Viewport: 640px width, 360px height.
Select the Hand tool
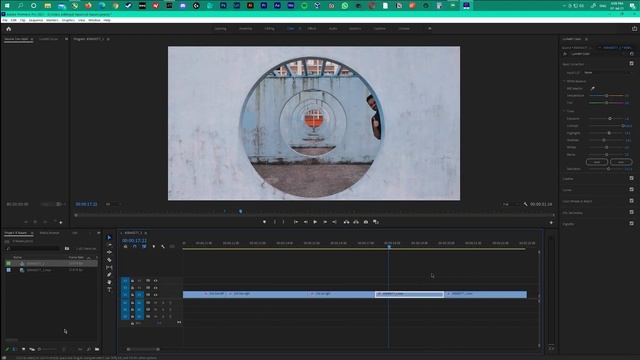pyautogui.click(x=109, y=282)
